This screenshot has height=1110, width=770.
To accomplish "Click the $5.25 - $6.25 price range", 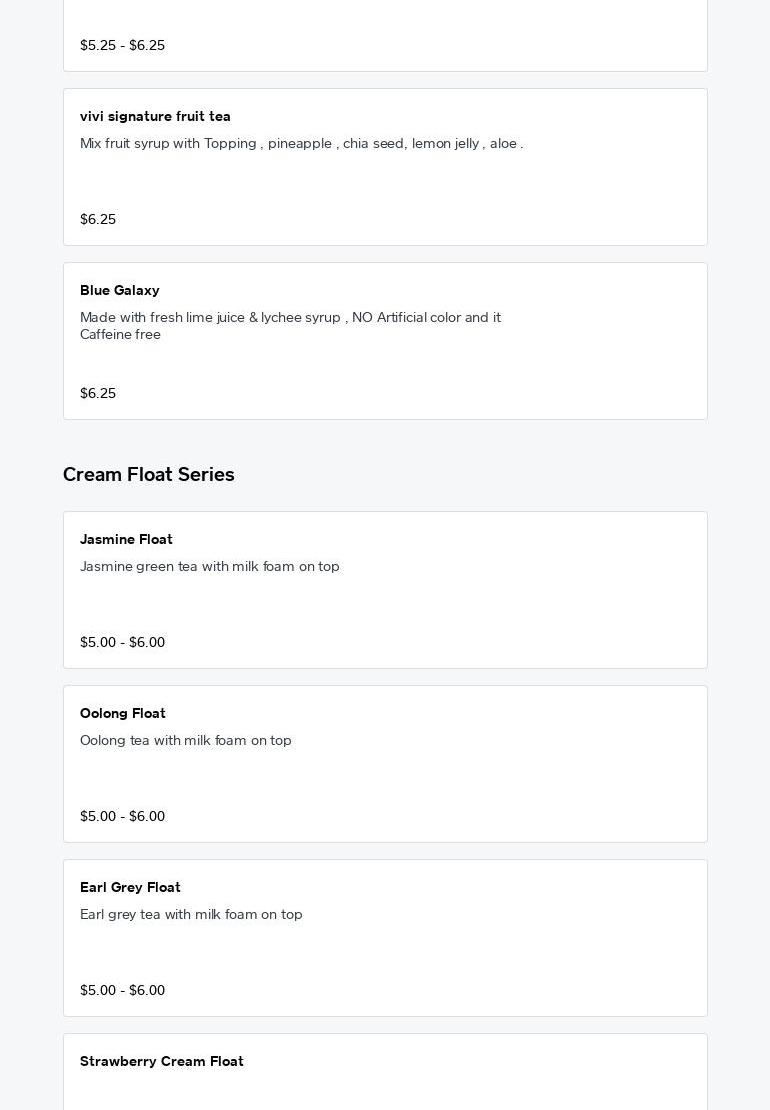I will pyautogui.click(x=122, y=46).
